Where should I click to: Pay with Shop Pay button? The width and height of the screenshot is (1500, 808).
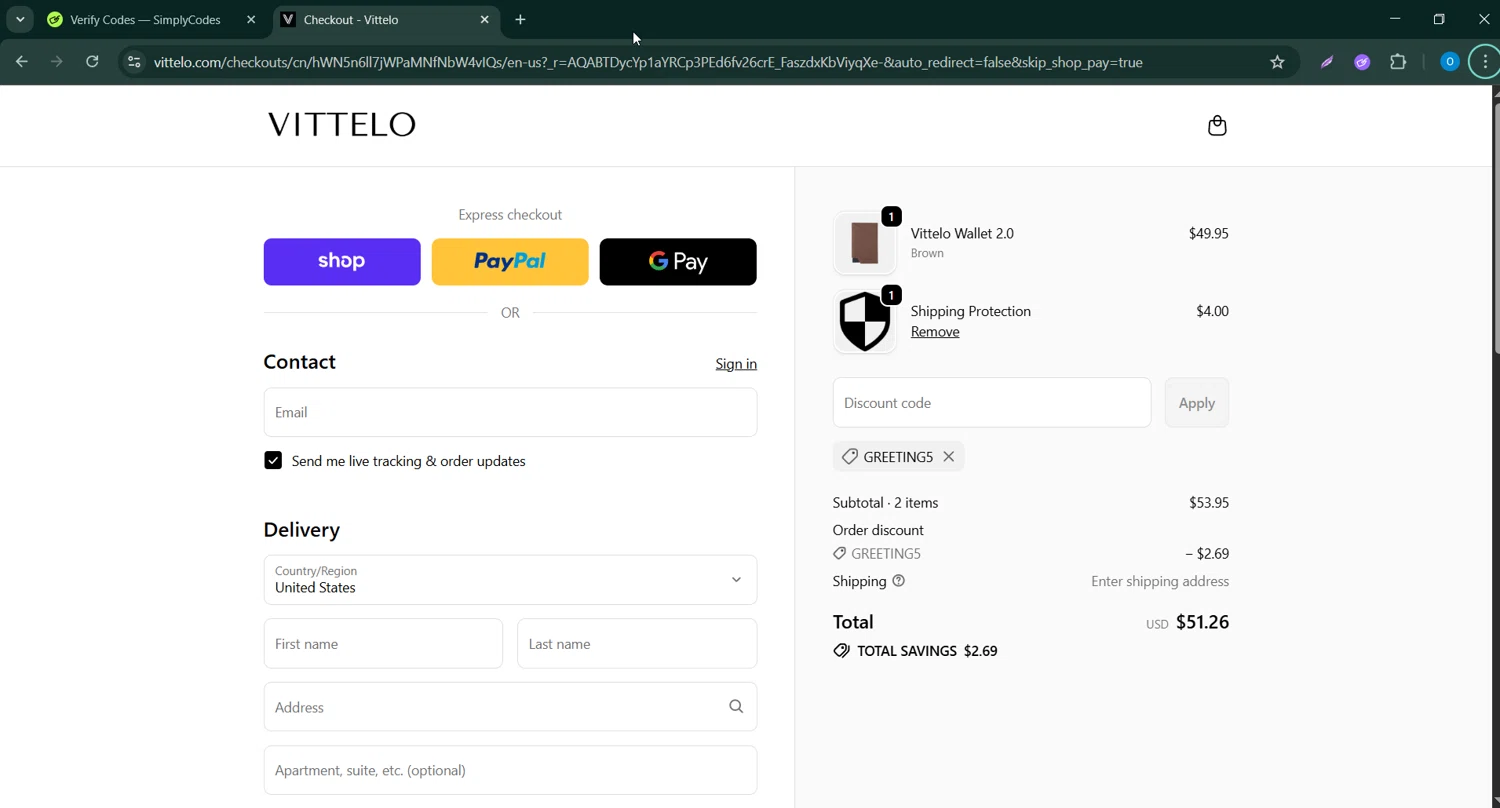click(342, 262)
